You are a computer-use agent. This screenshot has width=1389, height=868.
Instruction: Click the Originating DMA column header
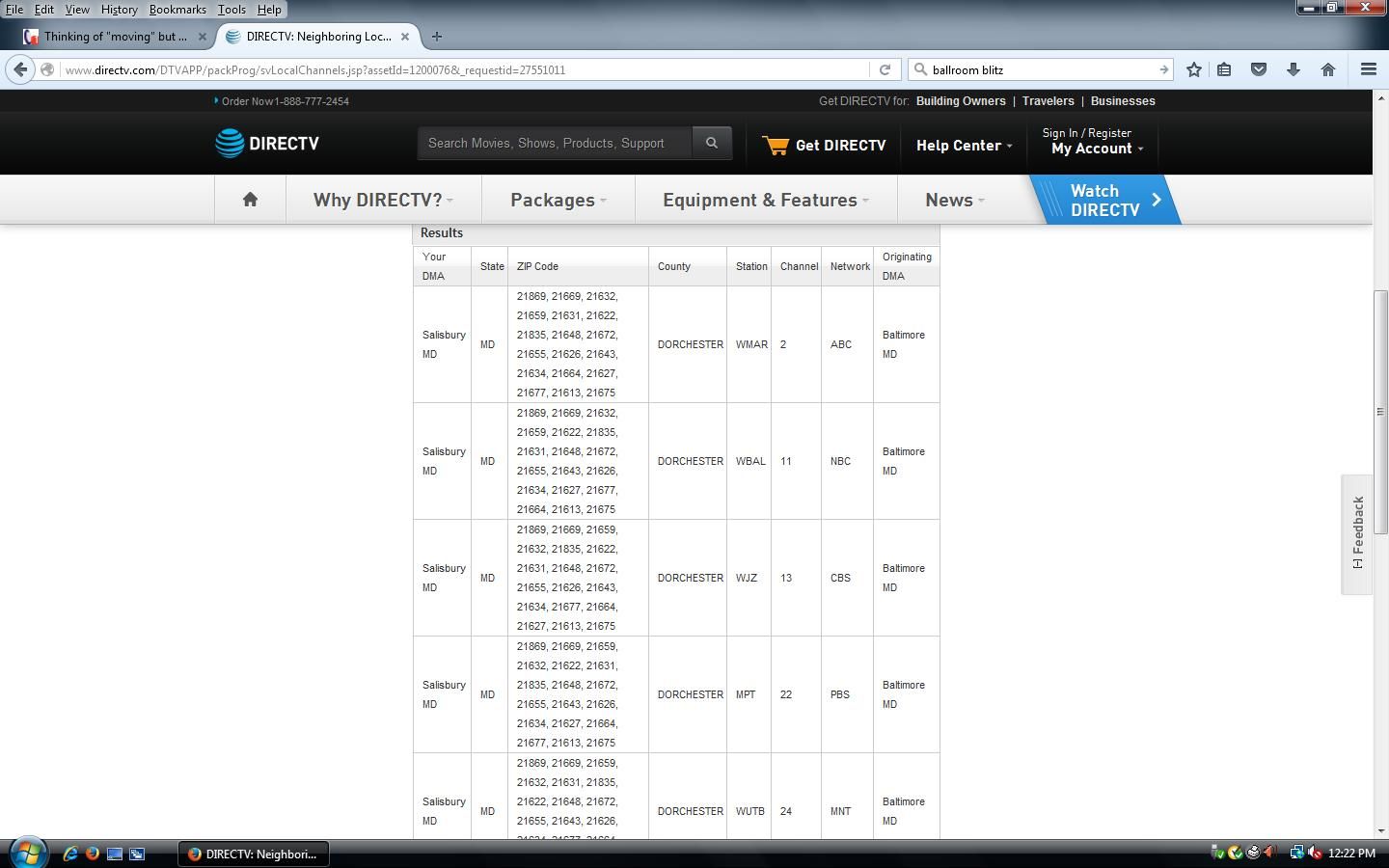pos(907,266)
